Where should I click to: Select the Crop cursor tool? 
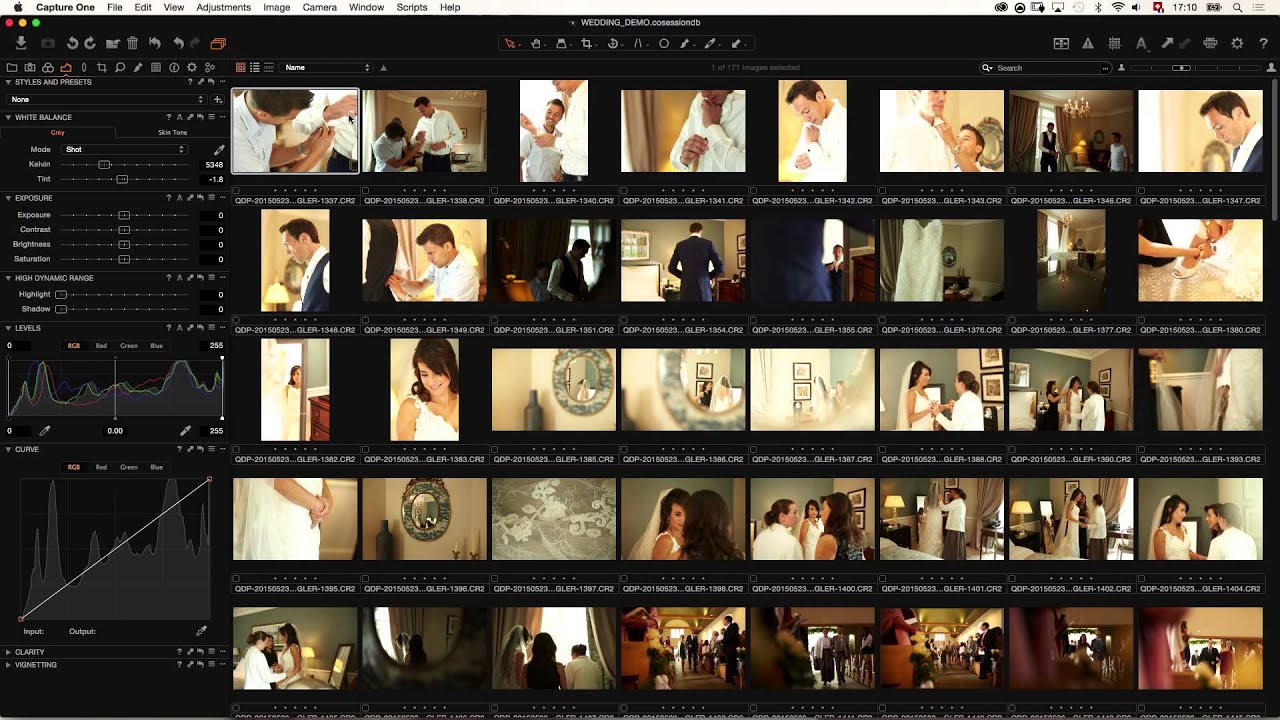tap(586, 43)
